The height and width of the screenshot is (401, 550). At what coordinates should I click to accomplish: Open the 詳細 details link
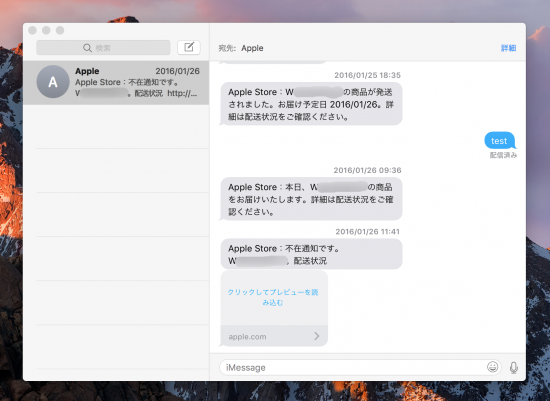(x=508, y=48)
